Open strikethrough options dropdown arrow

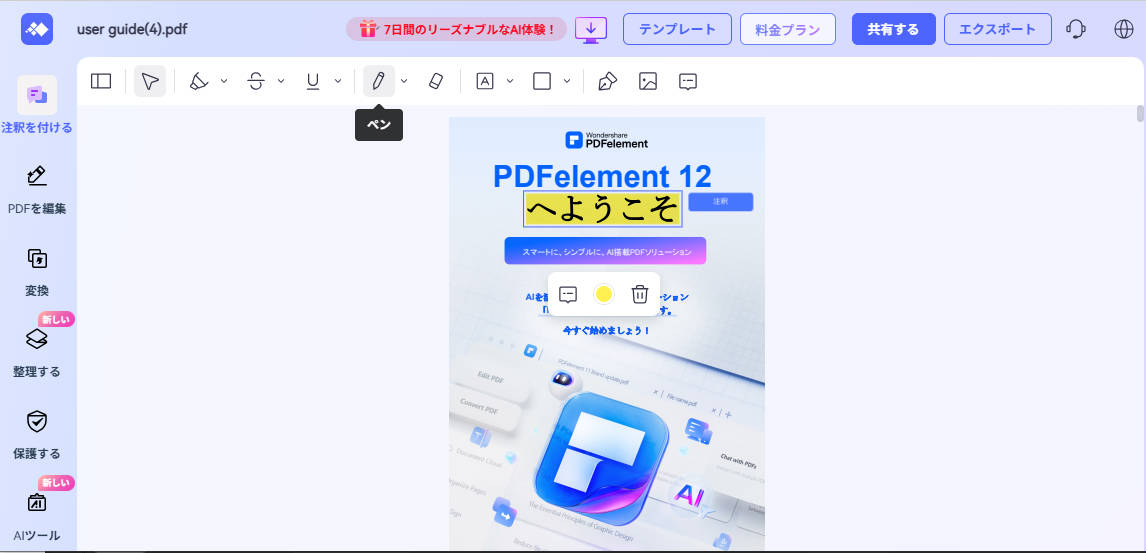(x=281, y=81)
